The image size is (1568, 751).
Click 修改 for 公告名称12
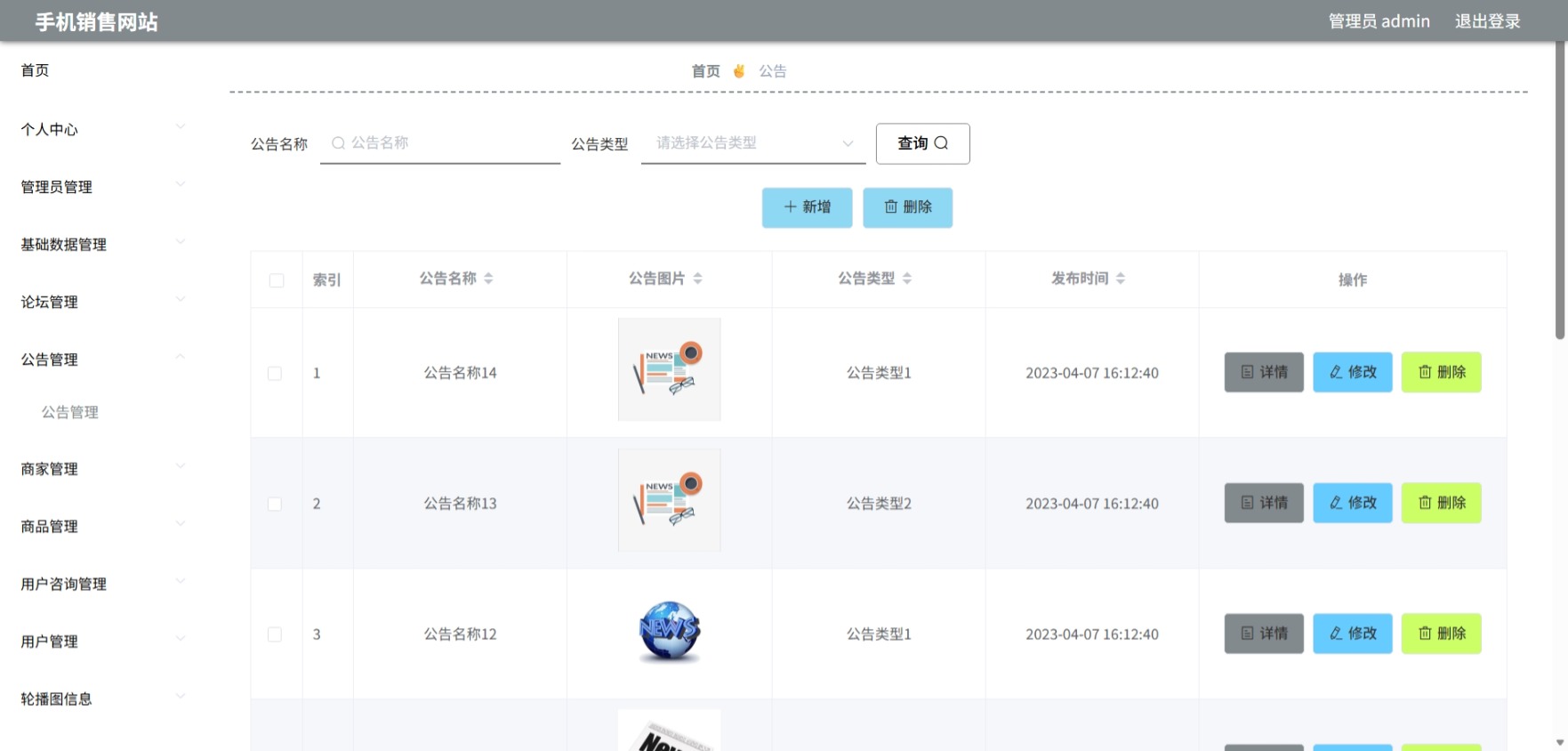(x=1353, y=634)
